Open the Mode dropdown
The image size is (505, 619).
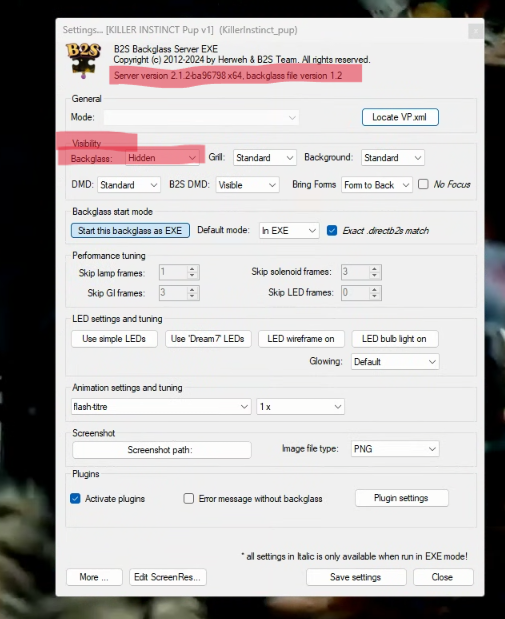click(201, 117)
